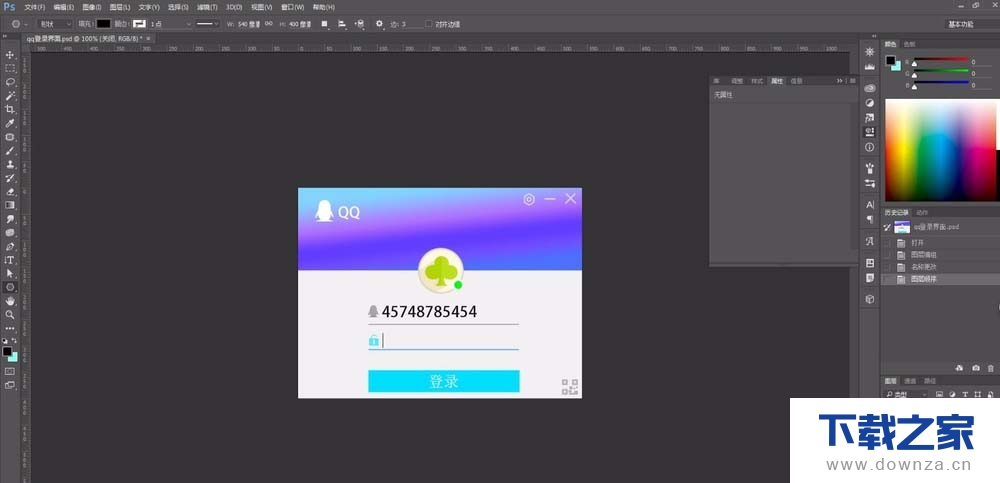The height and width of the screenshot is (483, 1000).
Task: Select the Move tool
Action: (x=10, y=55)
